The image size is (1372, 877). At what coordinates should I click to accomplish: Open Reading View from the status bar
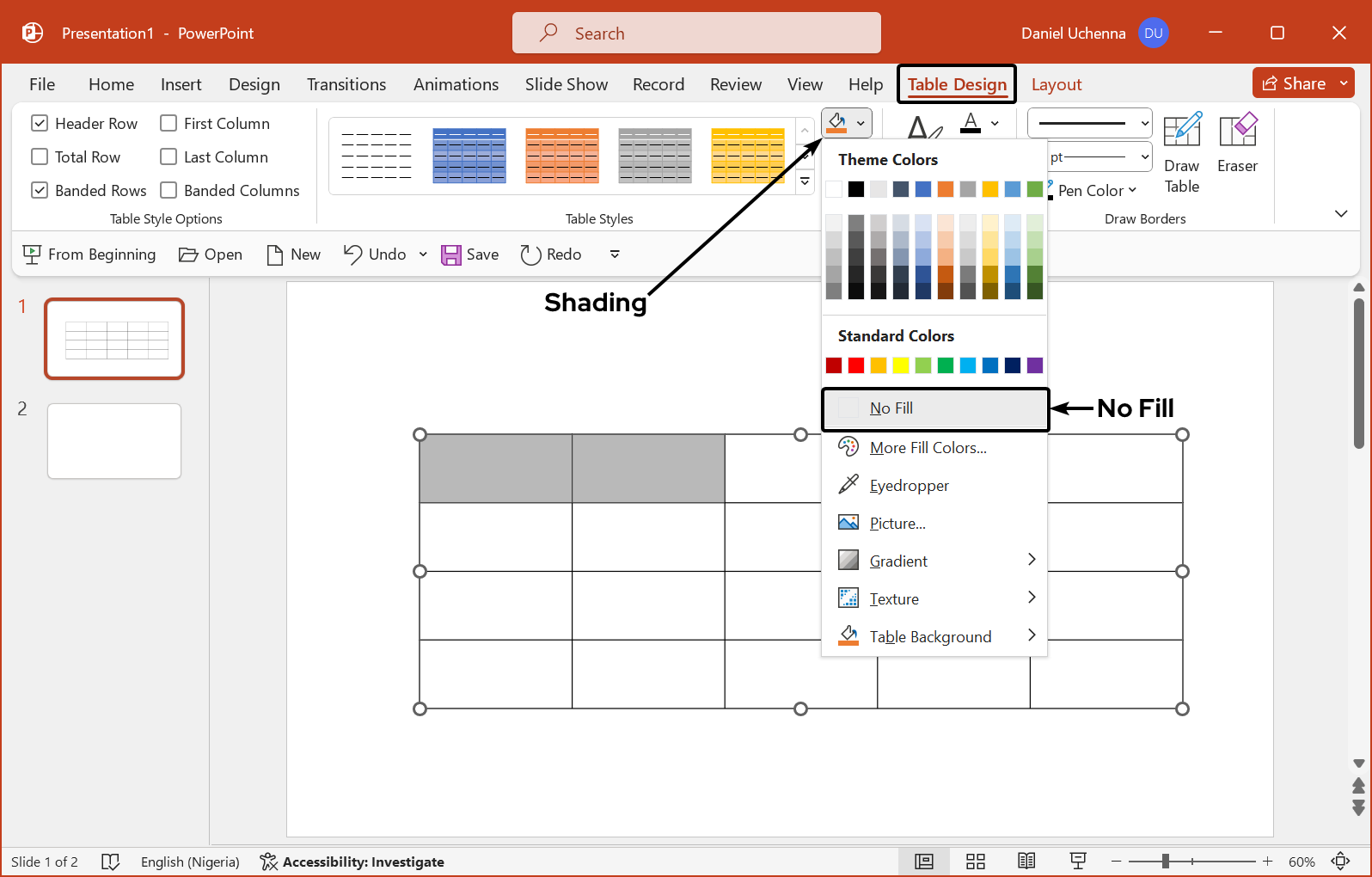tap(1026, 862)
